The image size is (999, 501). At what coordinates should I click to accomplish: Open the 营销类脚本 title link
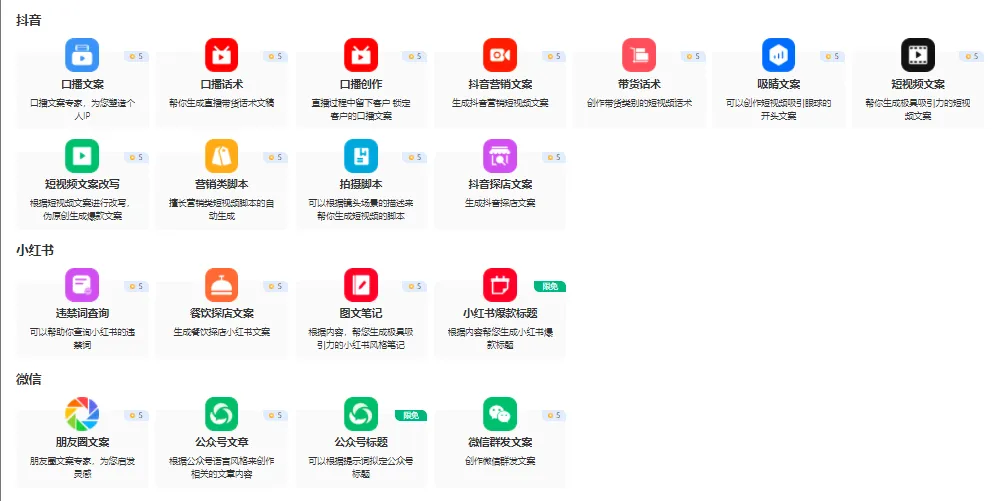[x=222, y=184]
